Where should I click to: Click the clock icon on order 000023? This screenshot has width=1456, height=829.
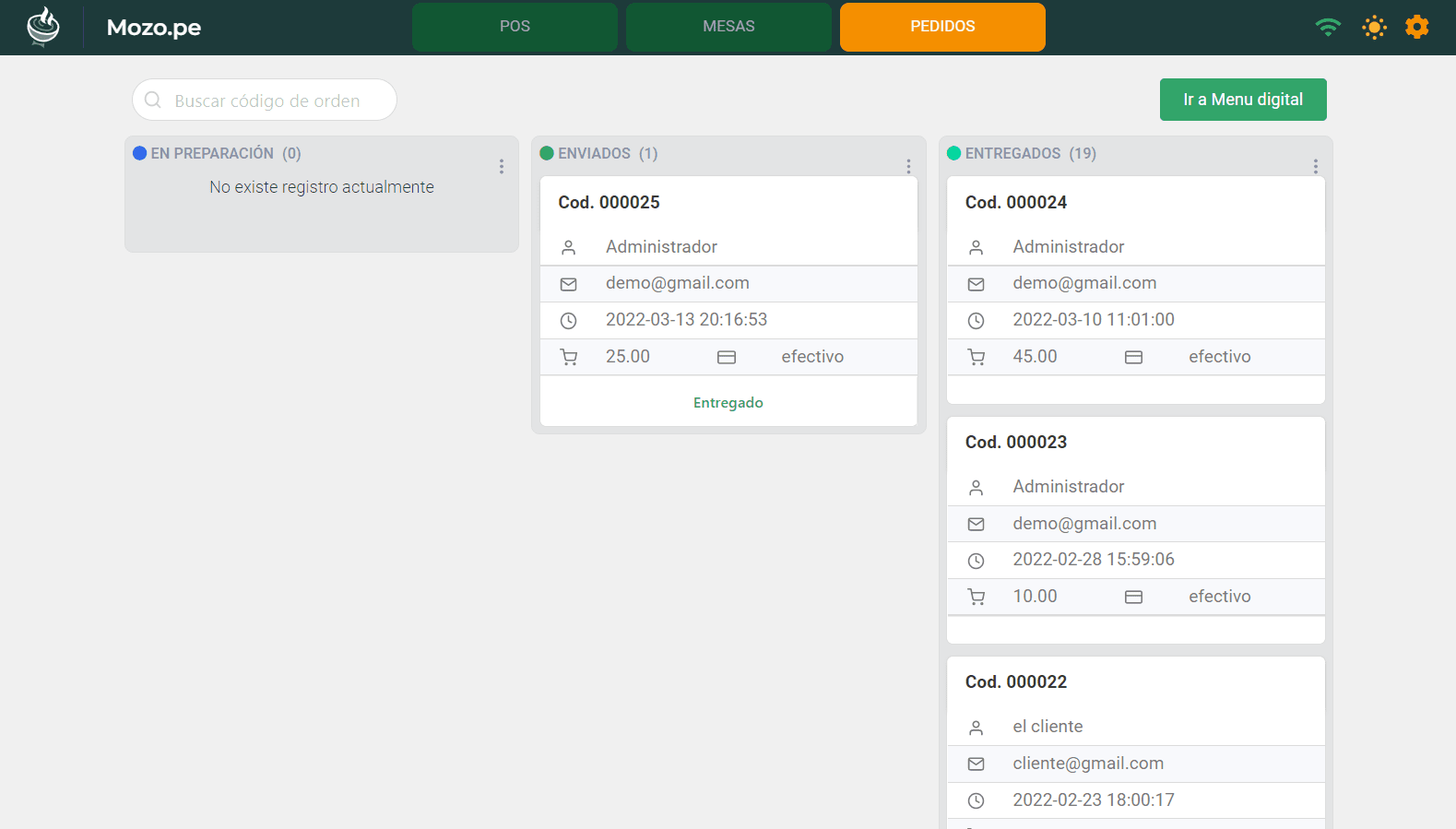(976, 561)
